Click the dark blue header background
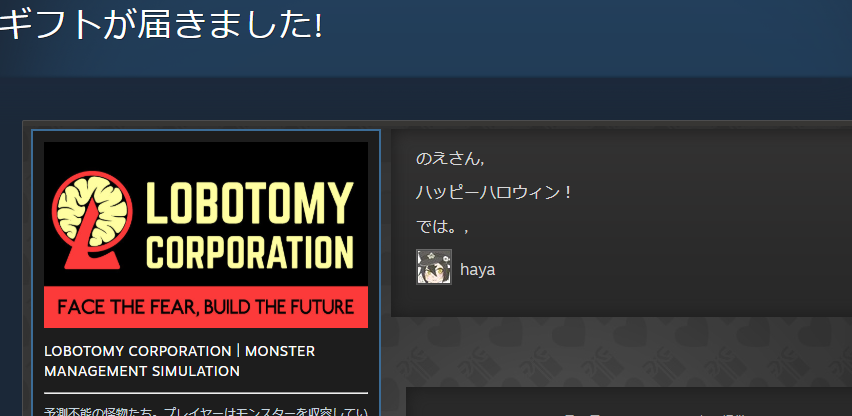The height and width of the screenshot is (416, 852). (543, 38)
